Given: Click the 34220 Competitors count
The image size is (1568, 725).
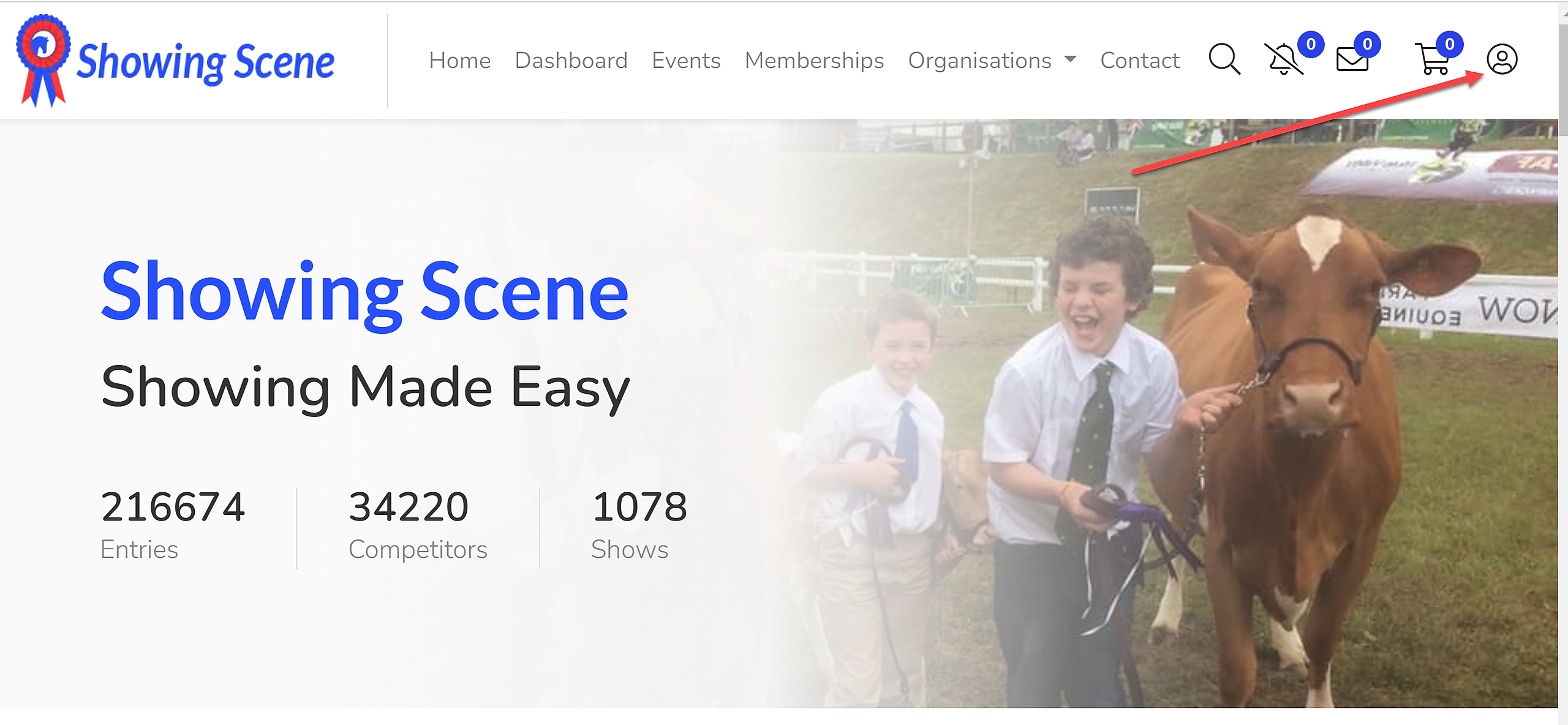Looking at the screenshot, I should (409, 506).
